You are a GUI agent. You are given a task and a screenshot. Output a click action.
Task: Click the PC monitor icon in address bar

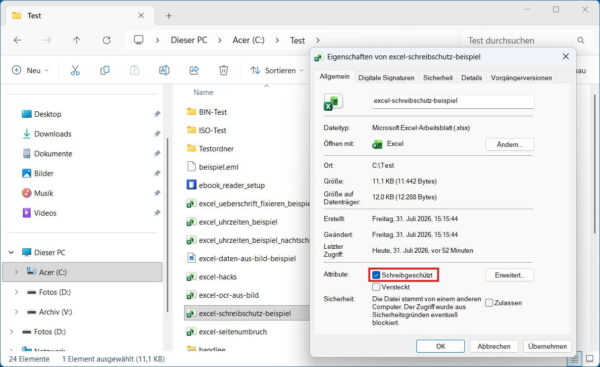pos(139,40)
